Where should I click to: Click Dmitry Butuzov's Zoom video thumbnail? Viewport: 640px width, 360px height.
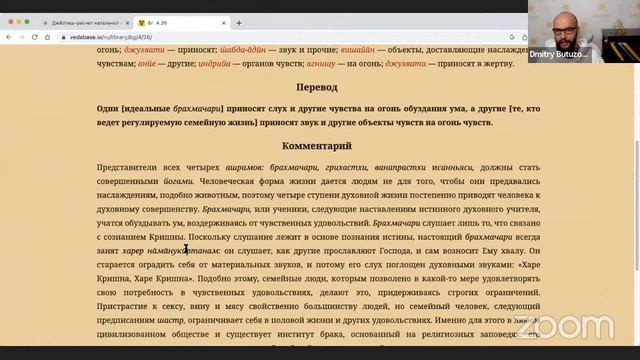pyautogui.click(x=584, y=31)
